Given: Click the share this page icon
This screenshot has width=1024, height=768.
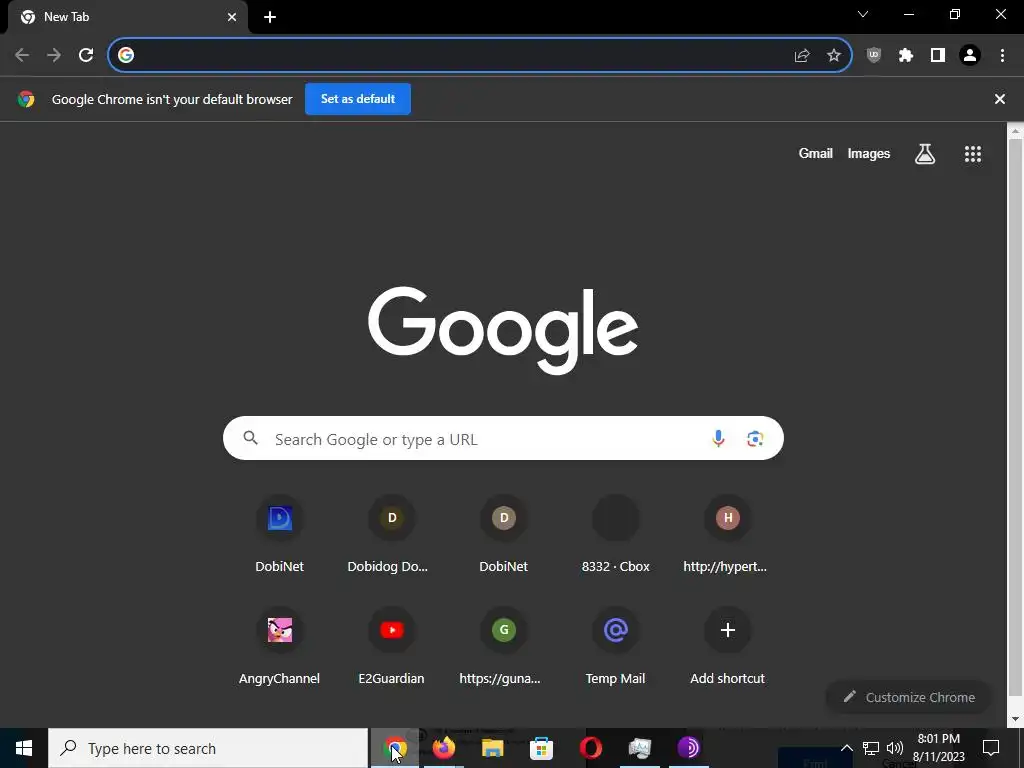Looking at the screenshot, I should (x=802, y=56).
